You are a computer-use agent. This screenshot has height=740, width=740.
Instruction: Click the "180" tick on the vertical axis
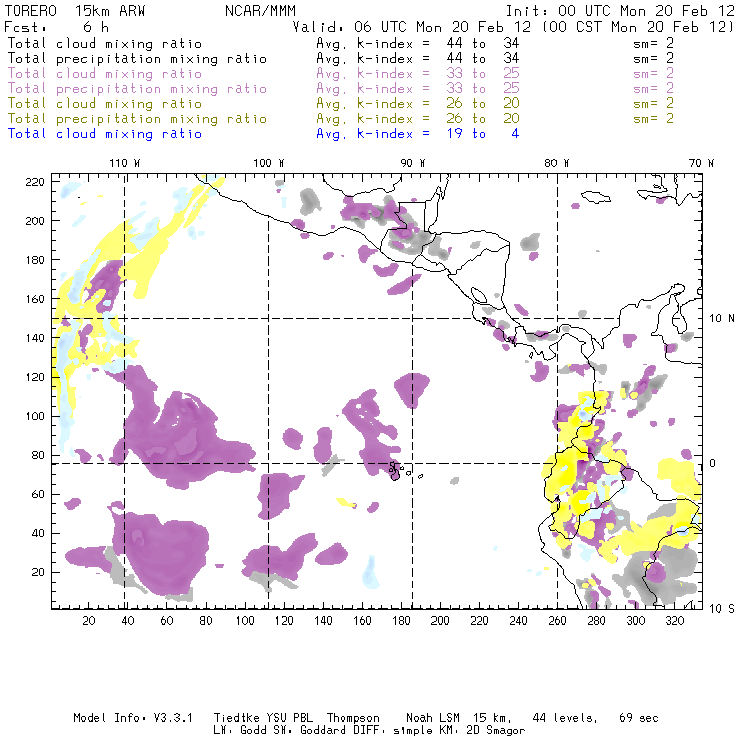tap(35, 260)
